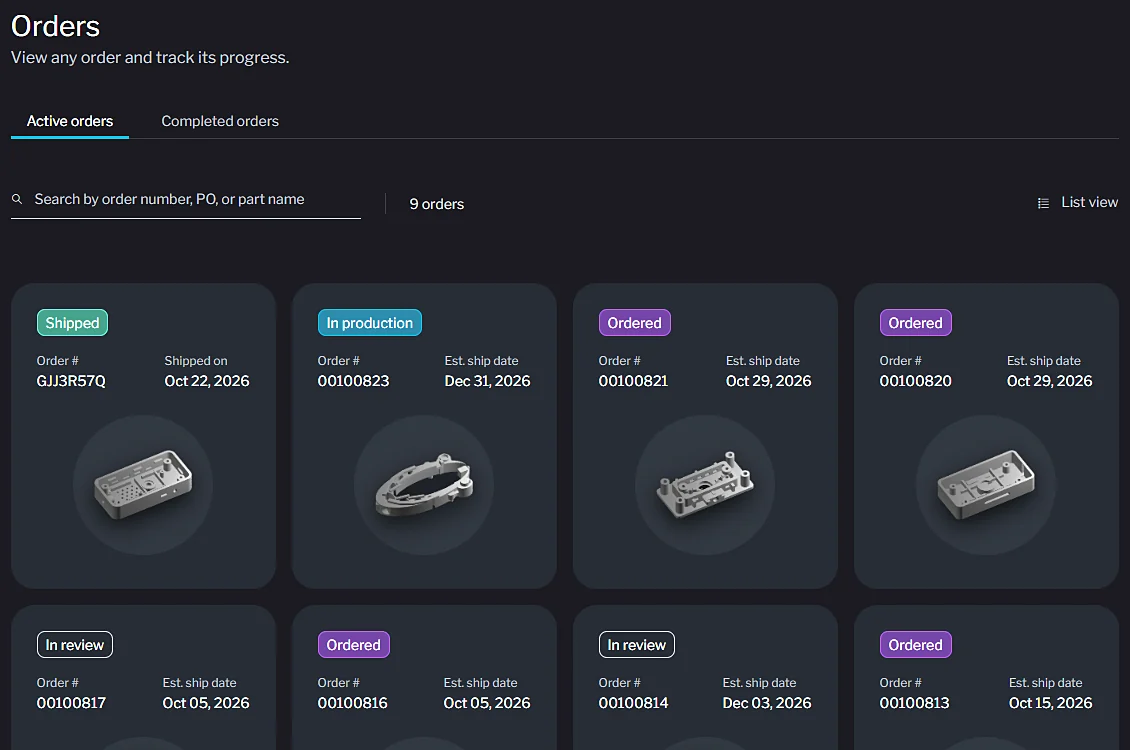
Task: Select order number GJJ3R57Q
Action: pos(71,381)
